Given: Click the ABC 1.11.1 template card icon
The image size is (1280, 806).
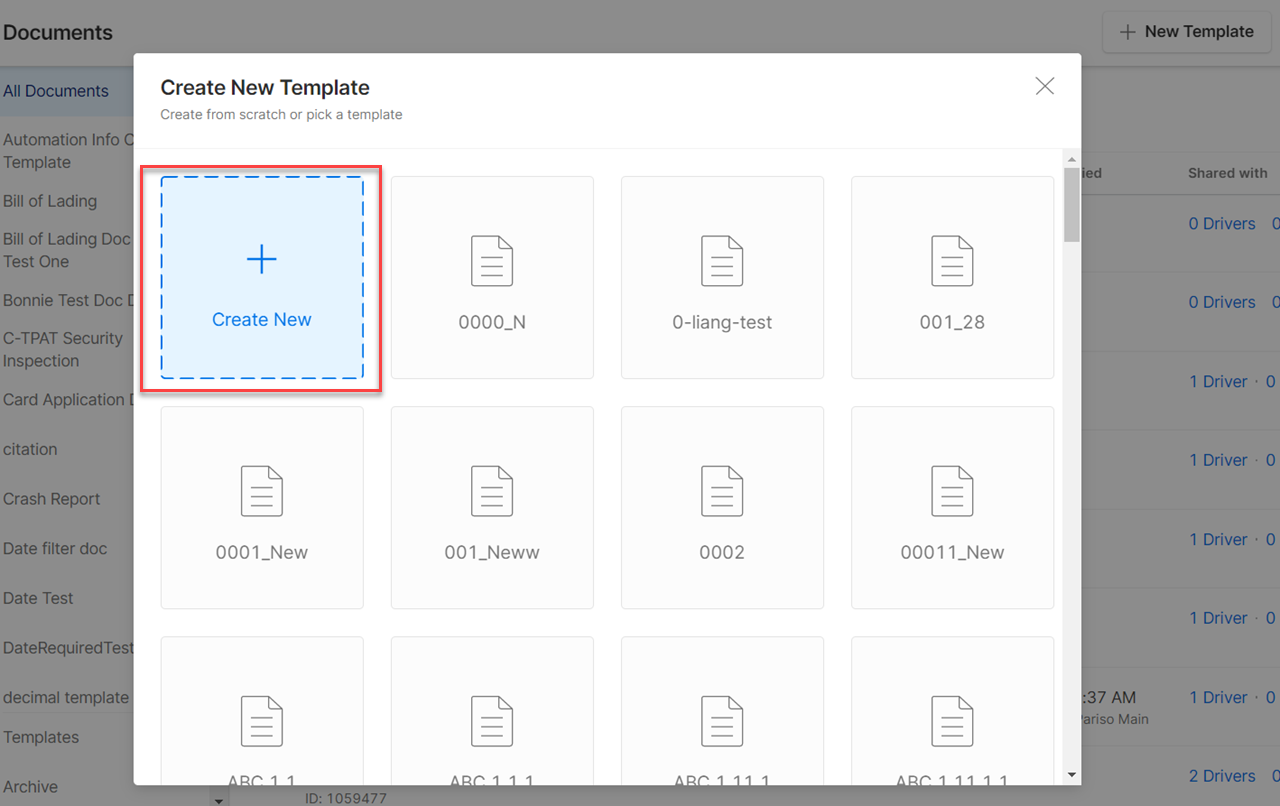Looking at the screenshot, I should [722, 721].
